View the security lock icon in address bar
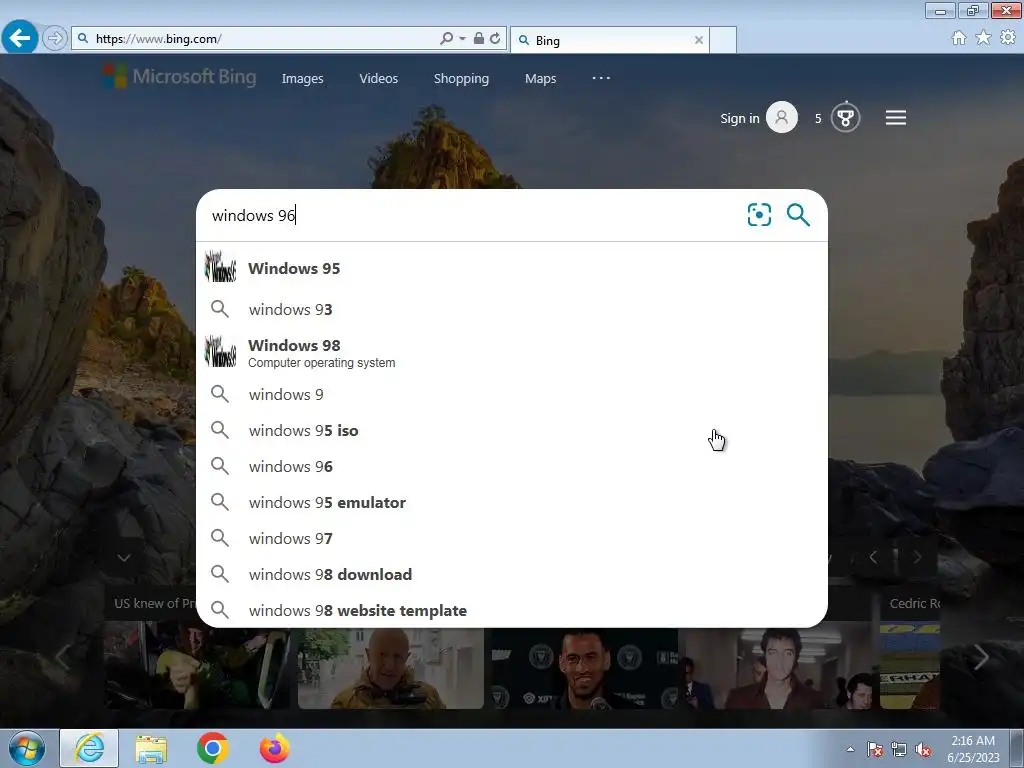Viewport: 1024px width, 768px height. (x=479, y=39)
